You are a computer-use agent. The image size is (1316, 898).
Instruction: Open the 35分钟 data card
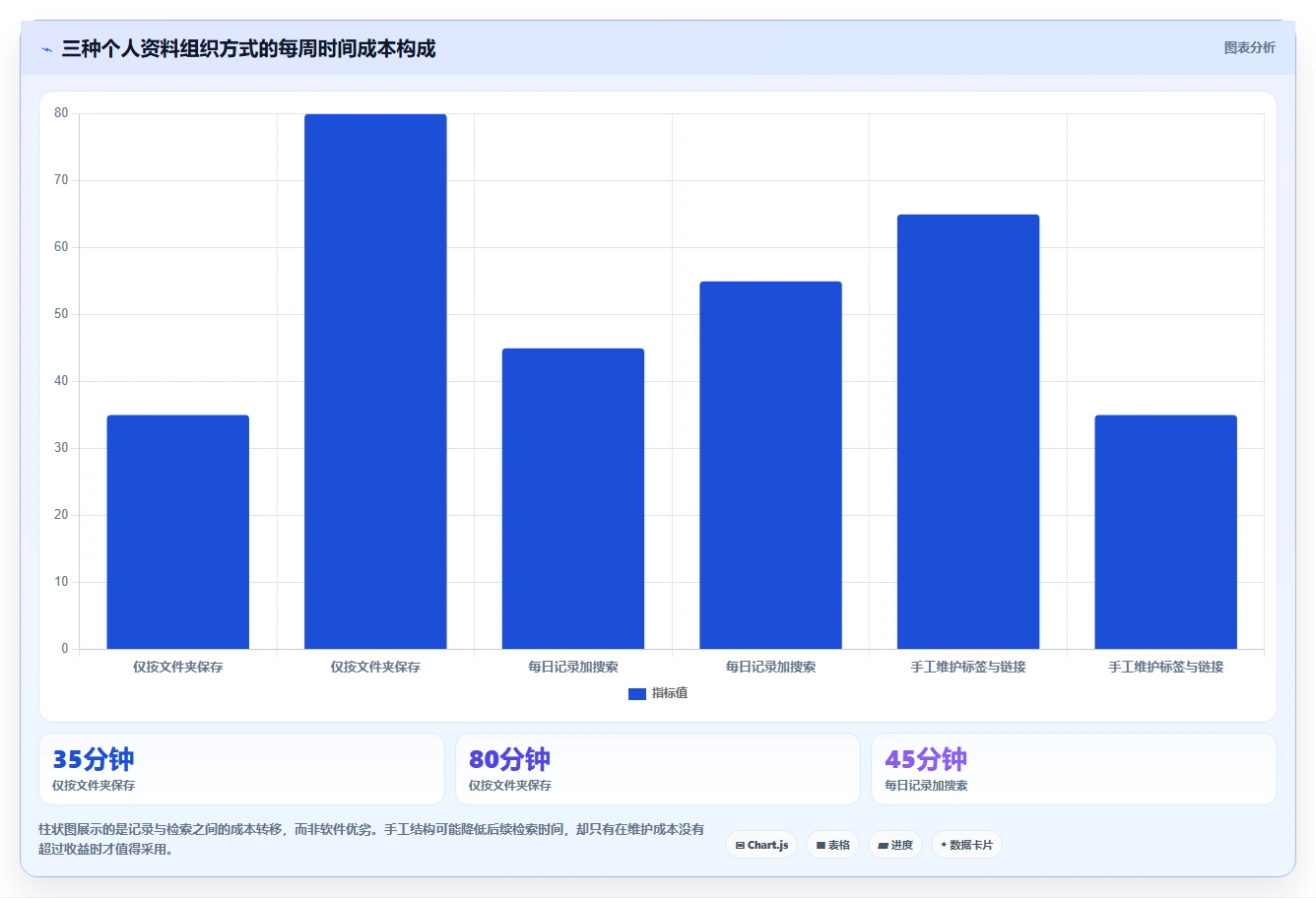pyautogui.click(x=241, y=769)
